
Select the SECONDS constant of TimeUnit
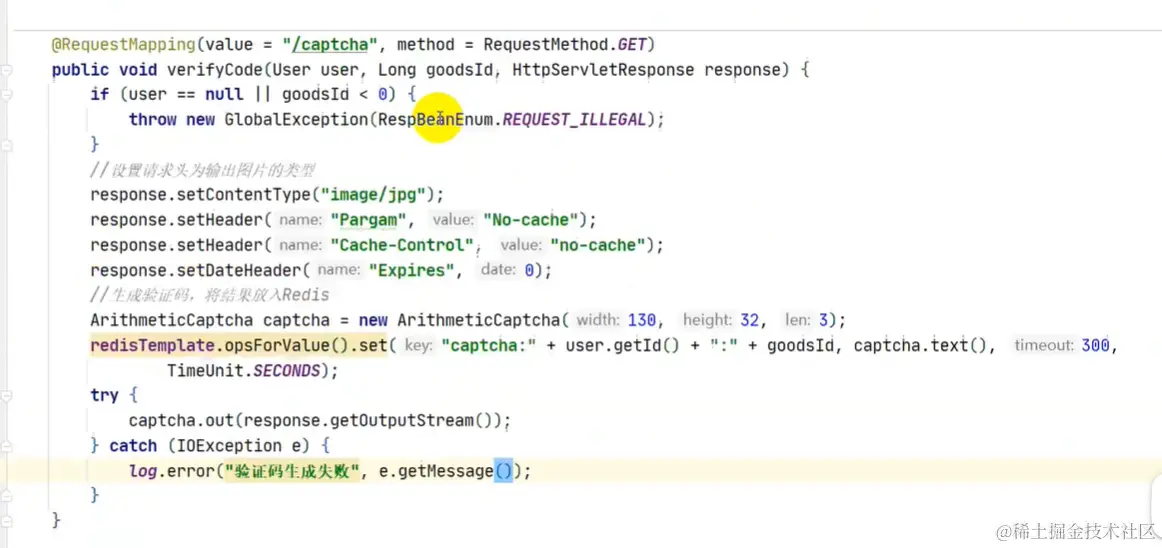(x=288, y=371)
